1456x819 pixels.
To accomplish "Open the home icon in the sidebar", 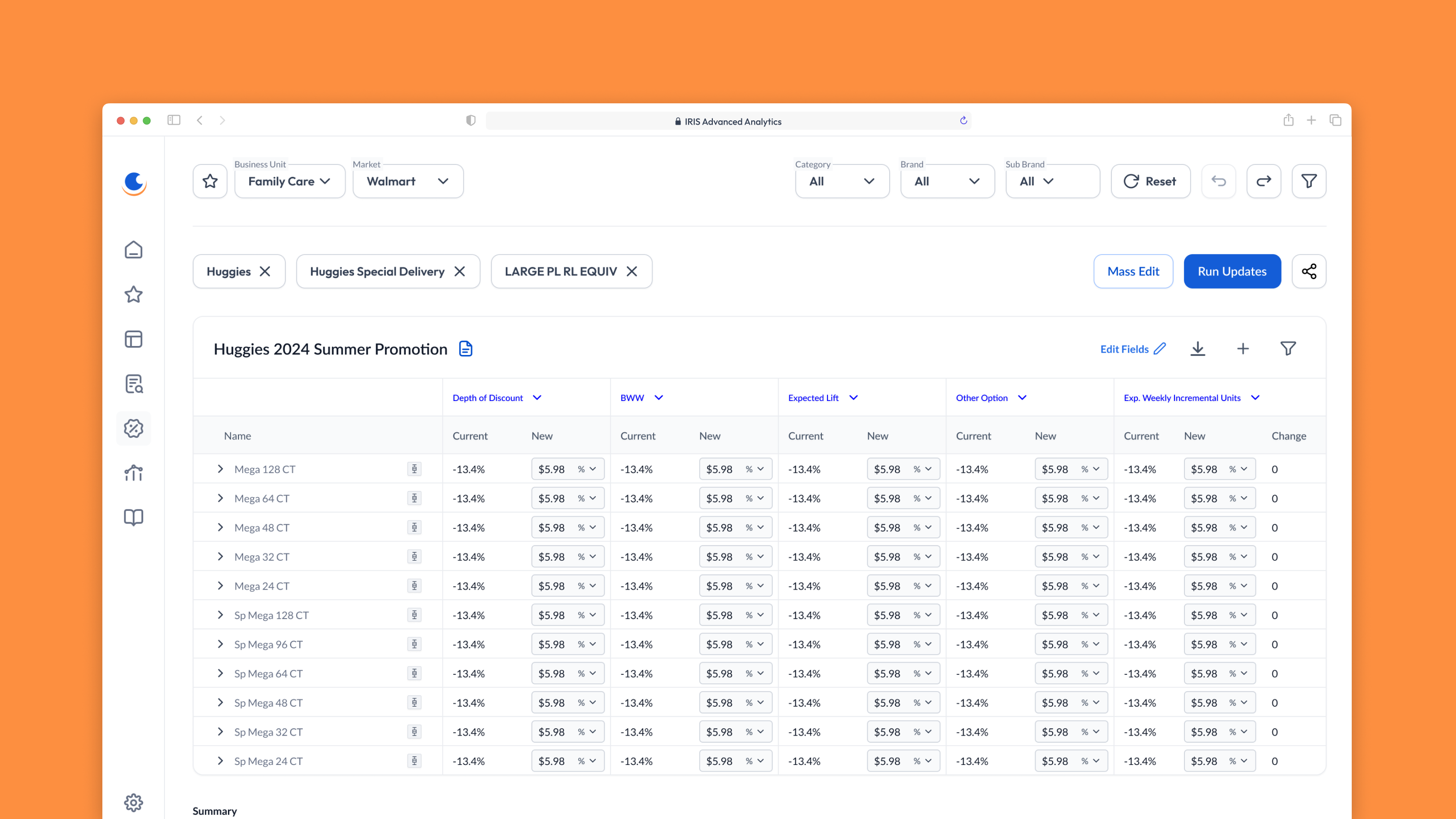I will (133, 250).
